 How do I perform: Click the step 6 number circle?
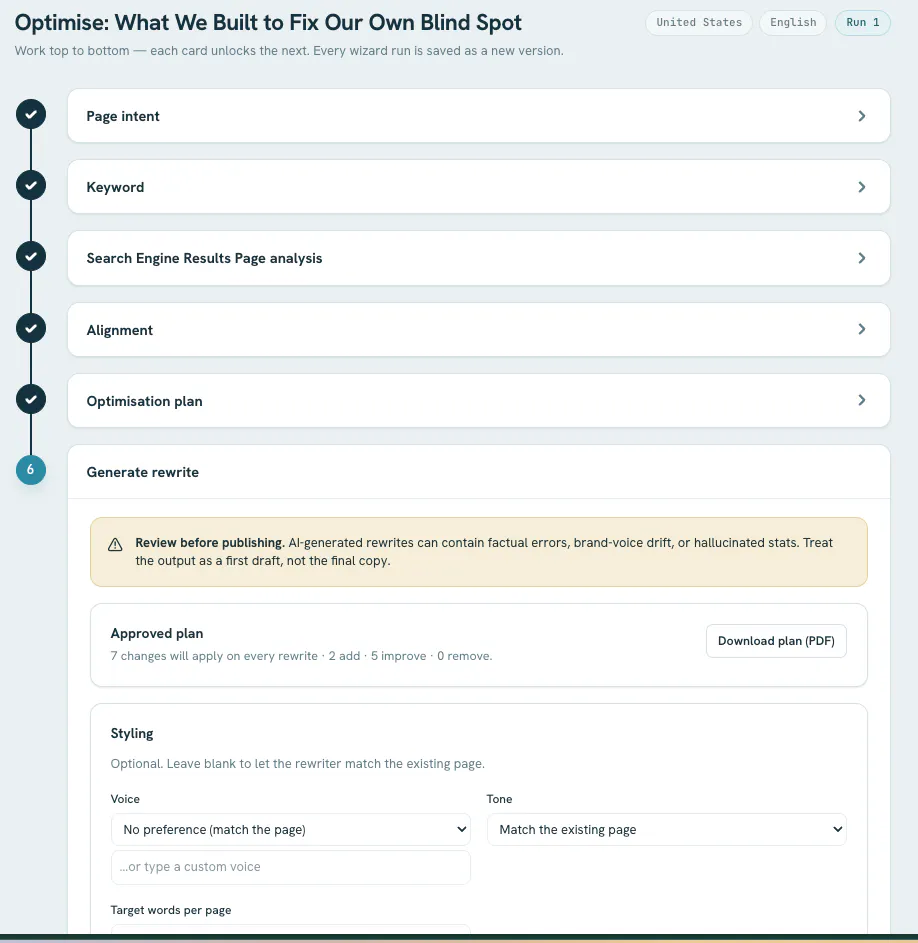(x=31, y=470)
